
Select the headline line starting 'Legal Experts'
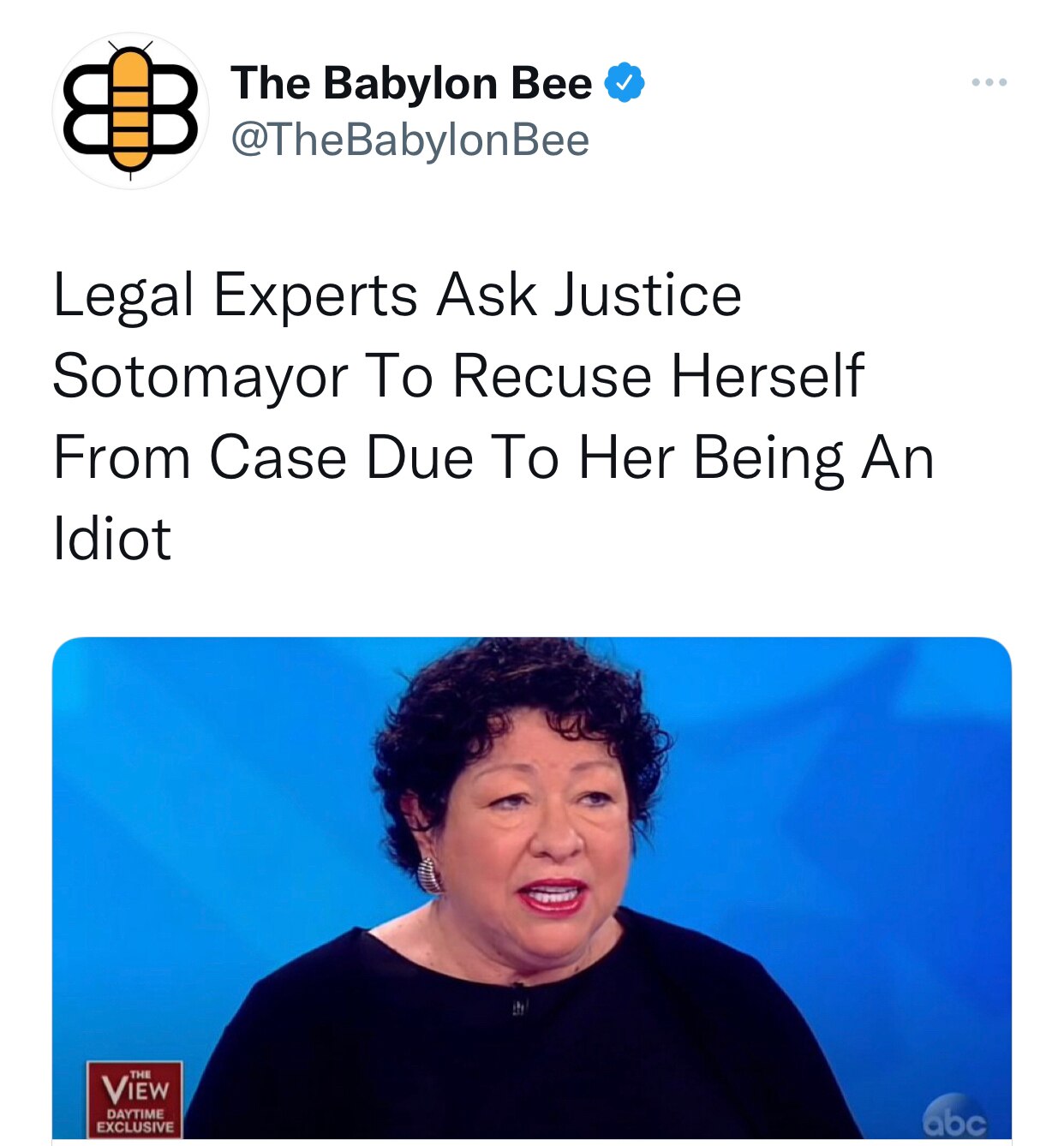(x=397, y=295)
